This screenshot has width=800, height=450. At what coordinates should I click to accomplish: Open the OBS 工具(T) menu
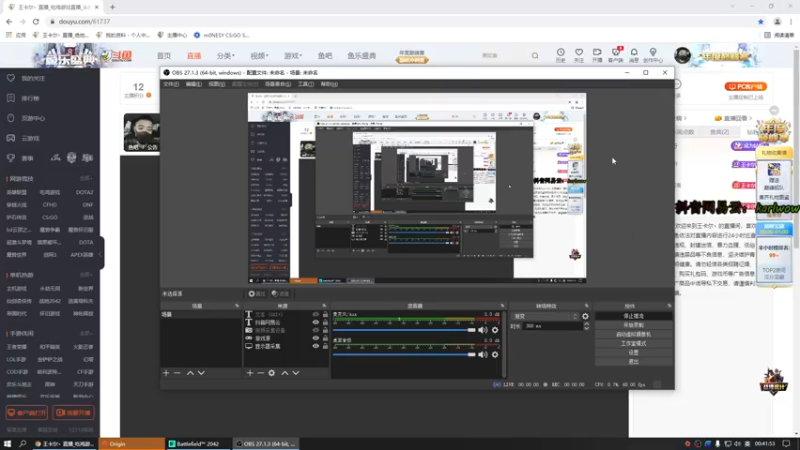click(306, 84)
